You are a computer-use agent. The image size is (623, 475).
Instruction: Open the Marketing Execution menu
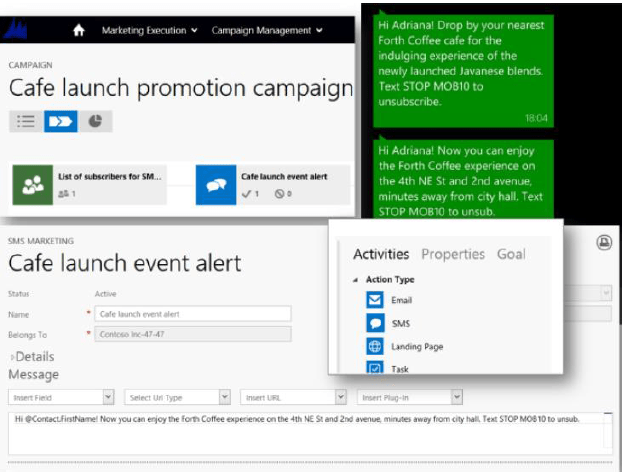[149, 30]
